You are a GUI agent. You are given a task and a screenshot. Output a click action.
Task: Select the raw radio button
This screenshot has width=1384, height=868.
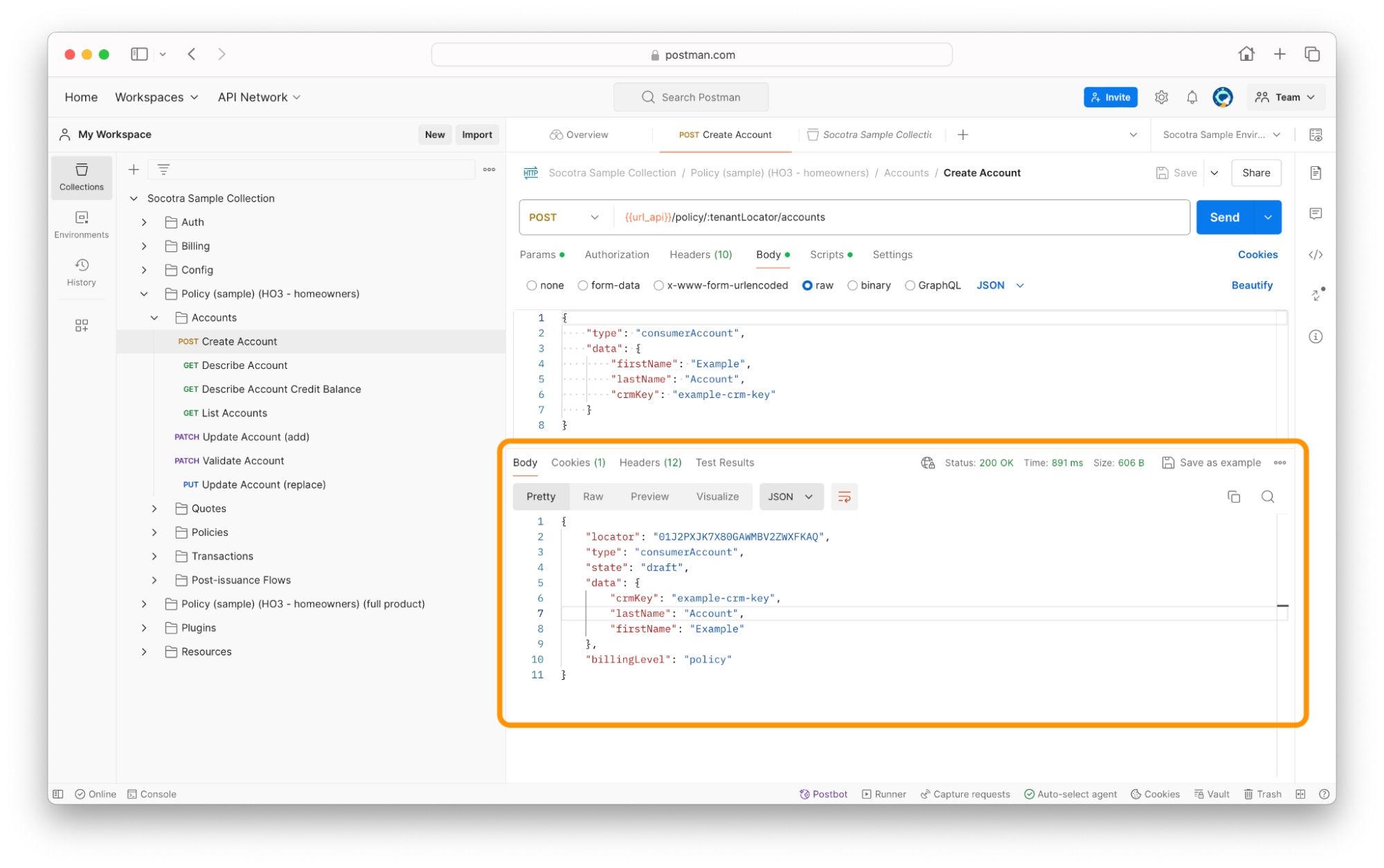pyautogui.click(x=807, y=285)
